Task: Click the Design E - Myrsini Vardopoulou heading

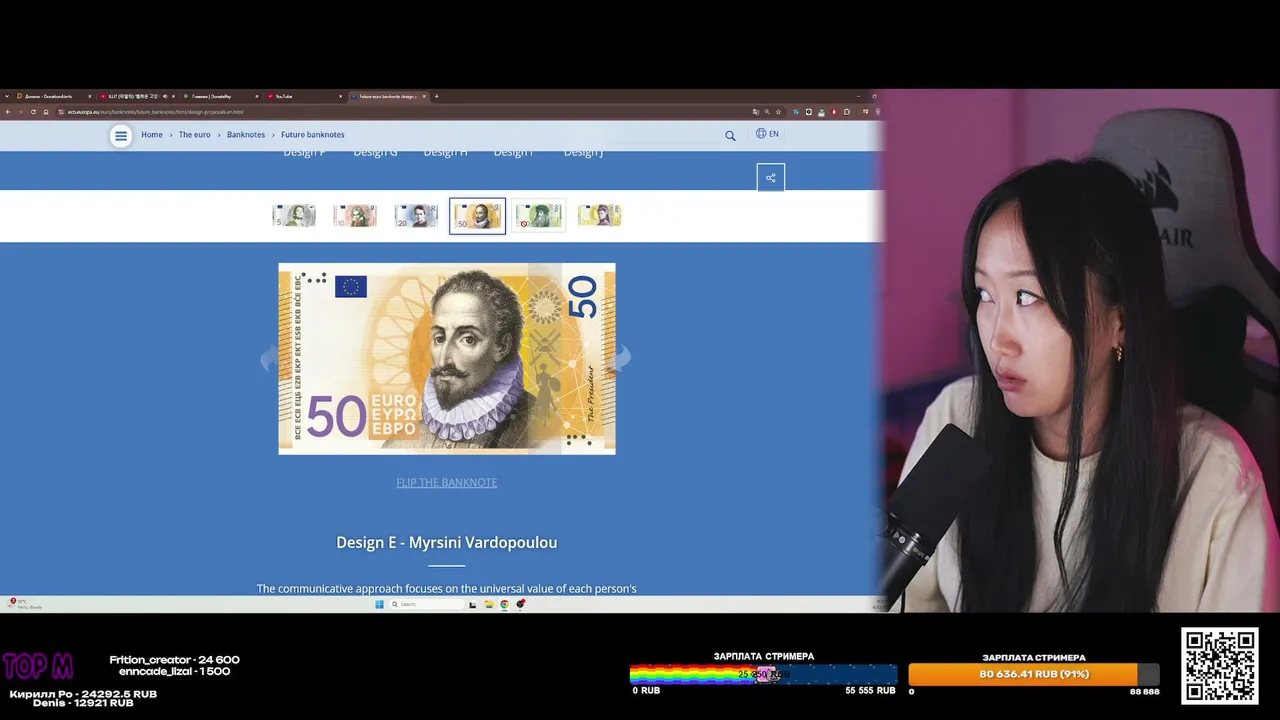Action: point(446,542)
